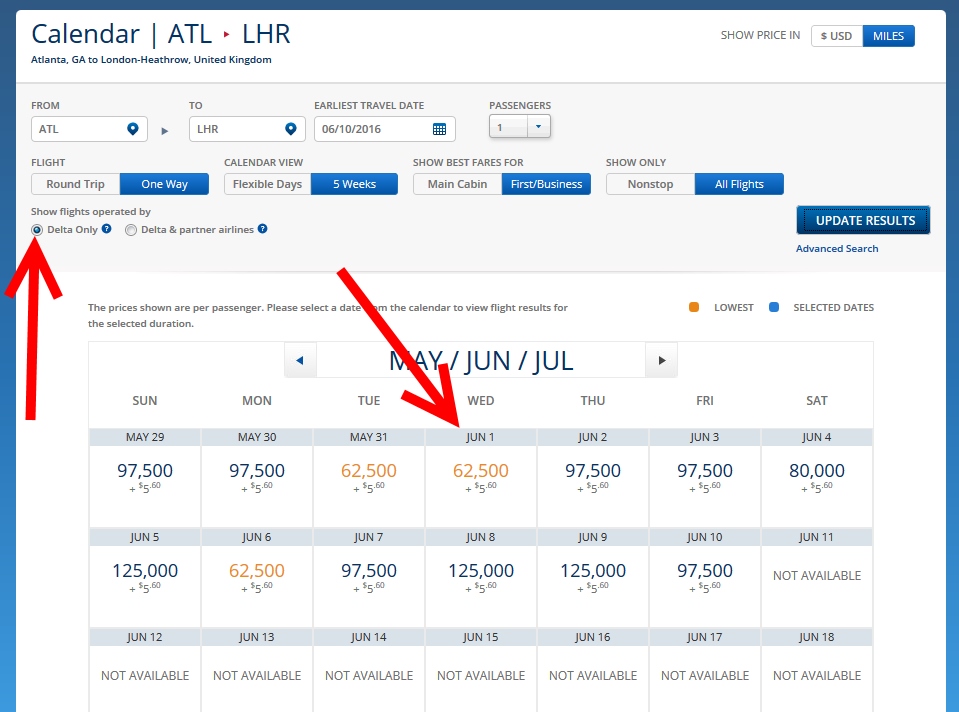
Task: Click the orange LOWEST fare swatch
Action: tap(696, 307)
